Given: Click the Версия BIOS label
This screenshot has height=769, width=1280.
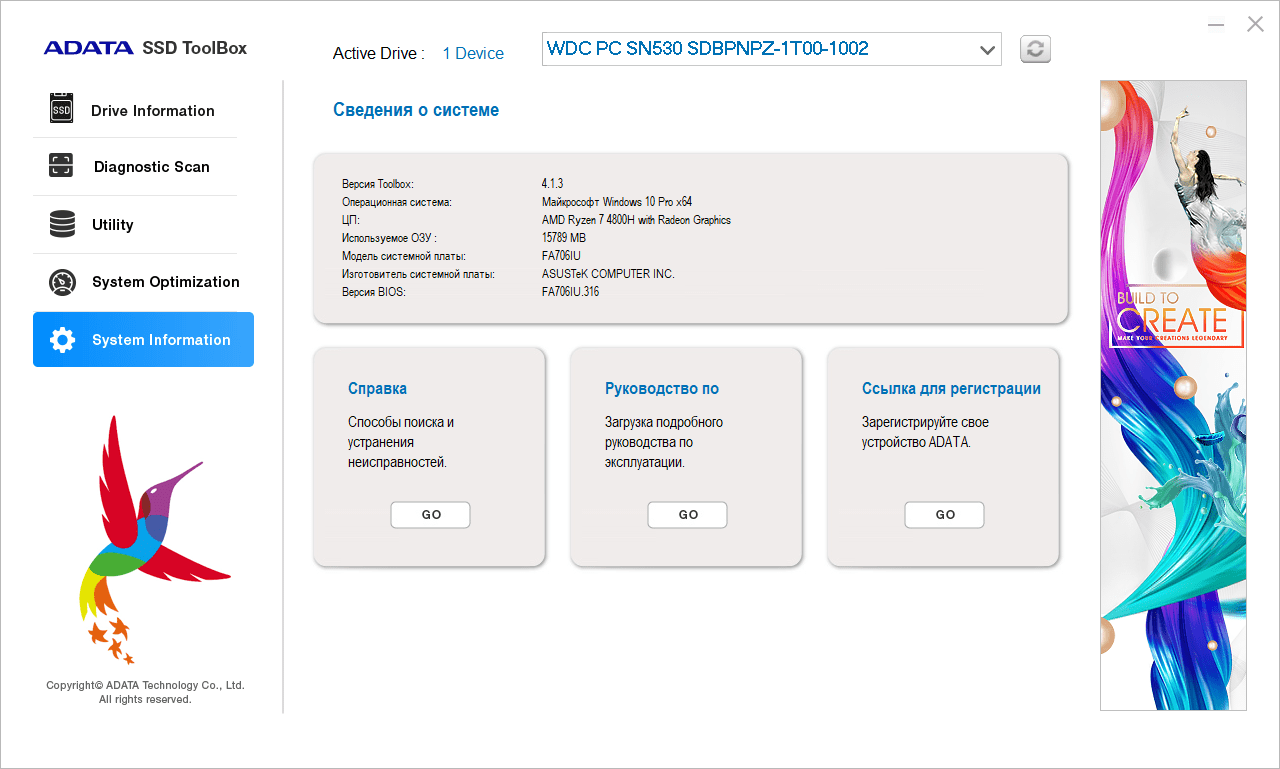Looking at the screenshot, I should [x=374, y=292].
